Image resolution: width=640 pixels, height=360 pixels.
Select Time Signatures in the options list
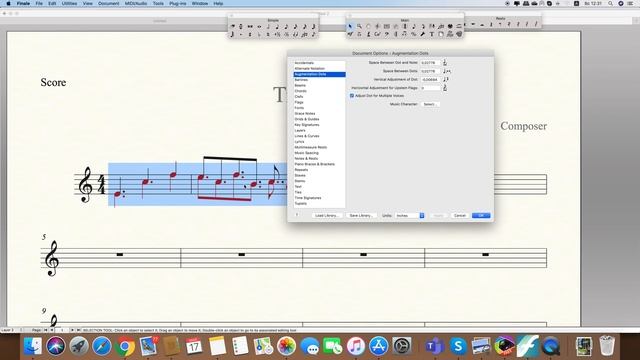pyautogui.click(x=319, y=198)
